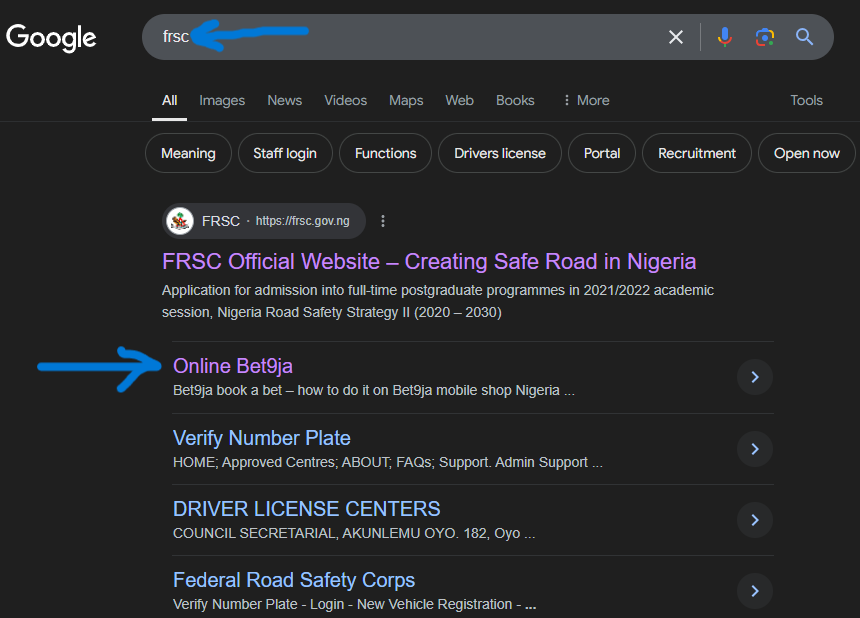Open the Videos tab
Image resolution: width=860 pixels, height=618 pixels.
point(346,100)
